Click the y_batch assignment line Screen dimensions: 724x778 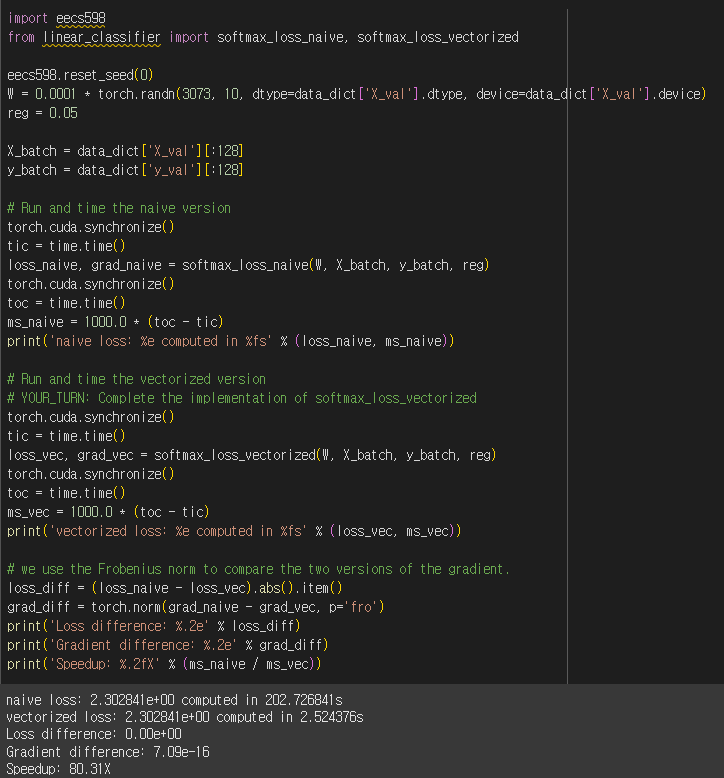coord(126,170)
